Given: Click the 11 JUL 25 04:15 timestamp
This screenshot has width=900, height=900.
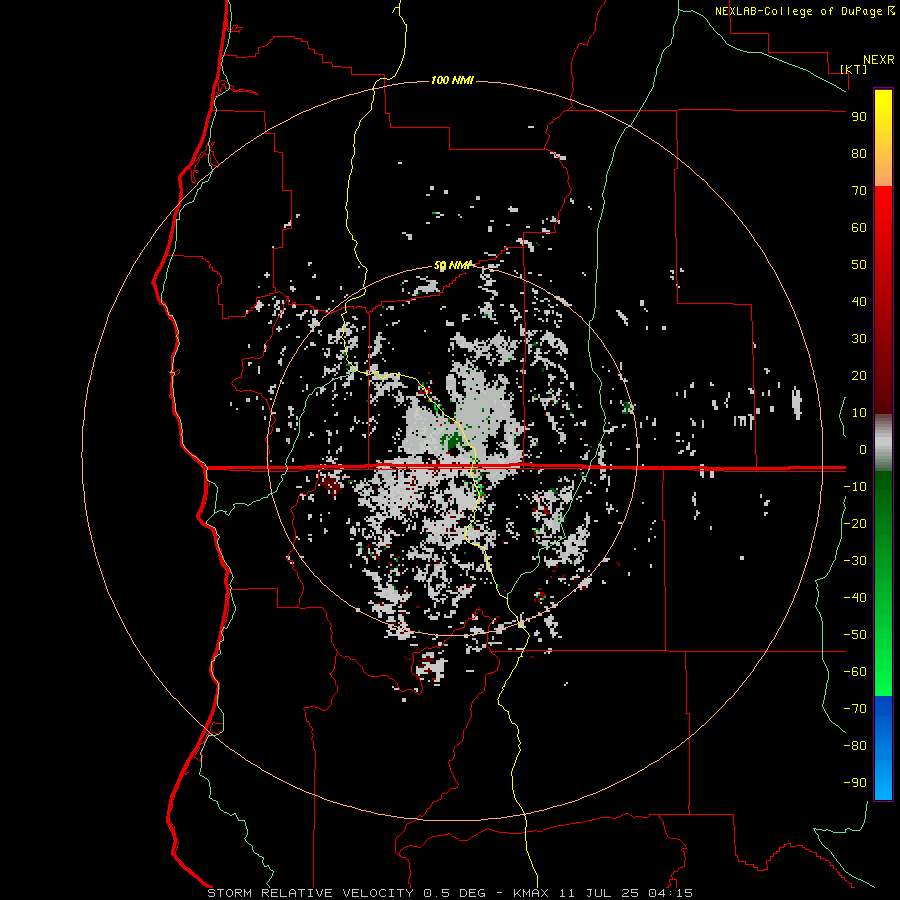Looking at the screenshot, I should 626,893.
